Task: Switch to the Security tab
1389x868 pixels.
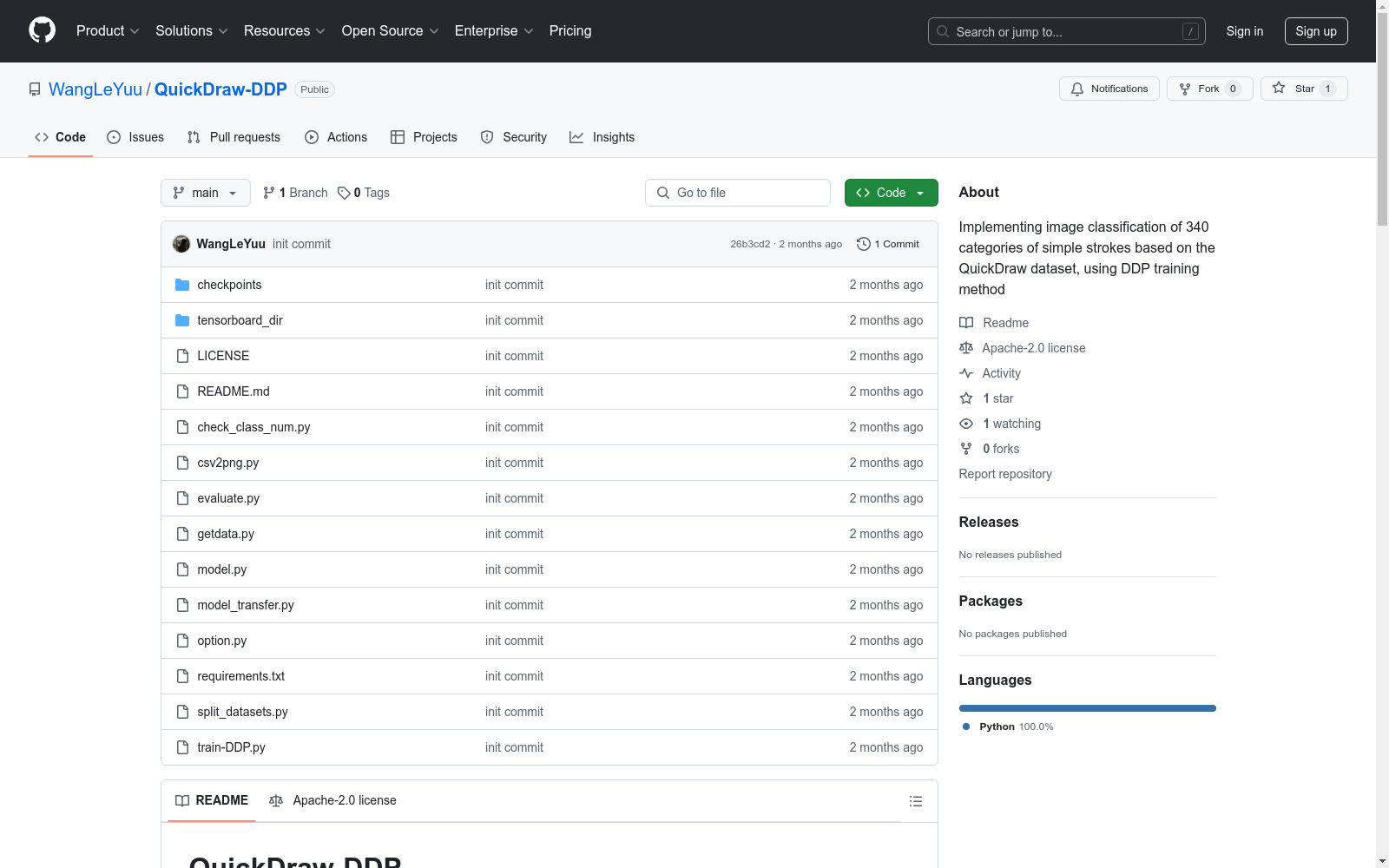Action: (514, 137)
